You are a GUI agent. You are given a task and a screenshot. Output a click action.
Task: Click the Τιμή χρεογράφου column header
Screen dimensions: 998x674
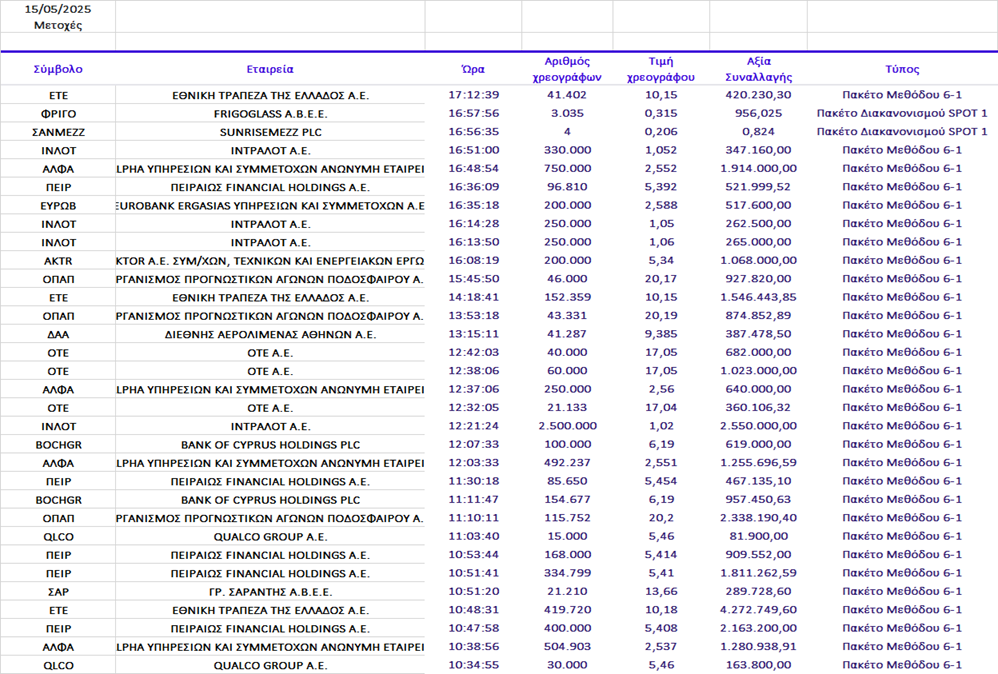pos(661,69)
